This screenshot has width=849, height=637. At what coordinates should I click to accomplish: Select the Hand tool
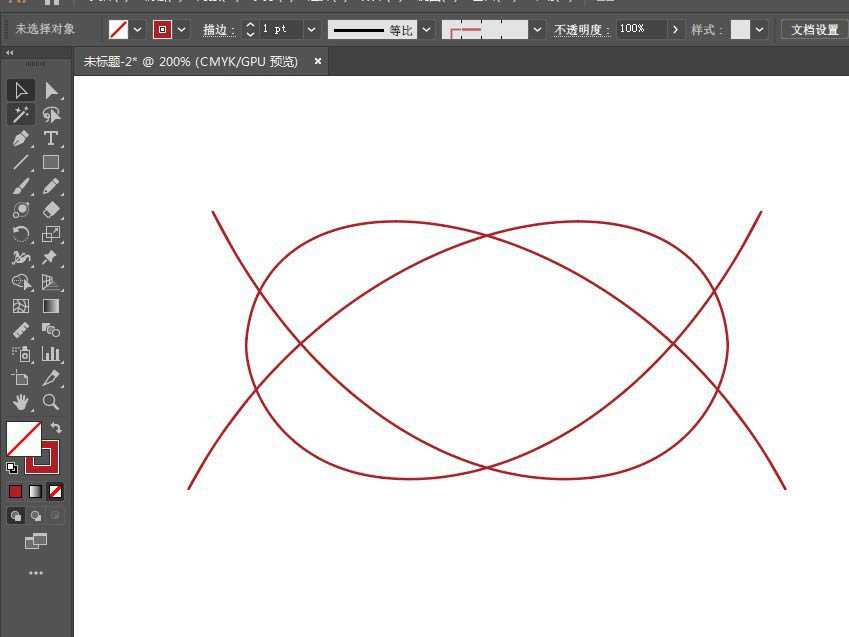(x=22, y=402)
